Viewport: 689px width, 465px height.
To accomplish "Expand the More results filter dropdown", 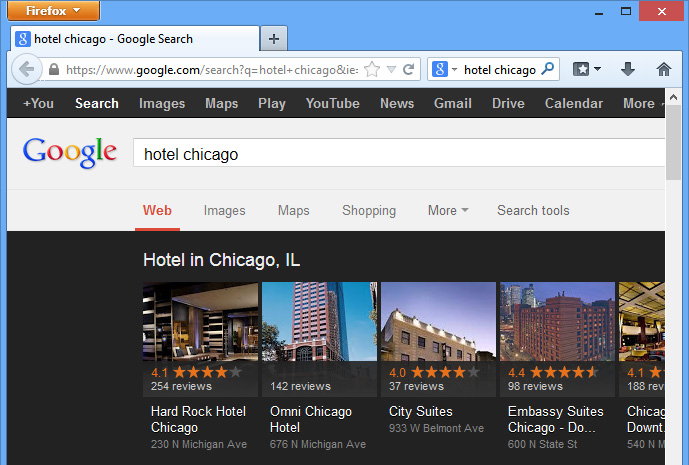I will pos(448,211).
